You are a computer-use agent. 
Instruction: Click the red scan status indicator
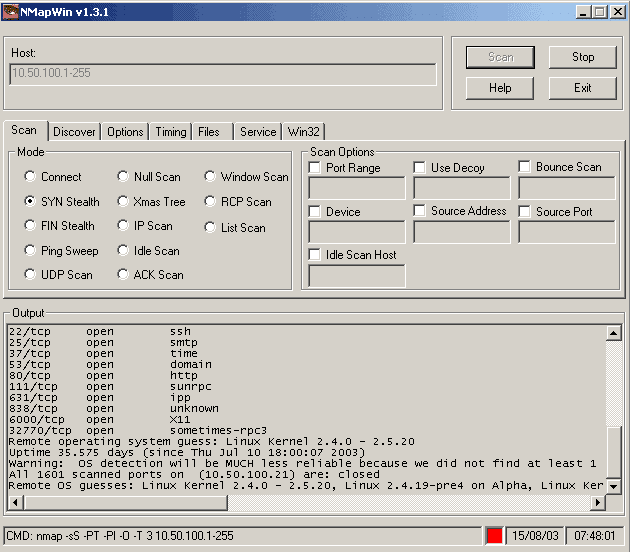494,536
